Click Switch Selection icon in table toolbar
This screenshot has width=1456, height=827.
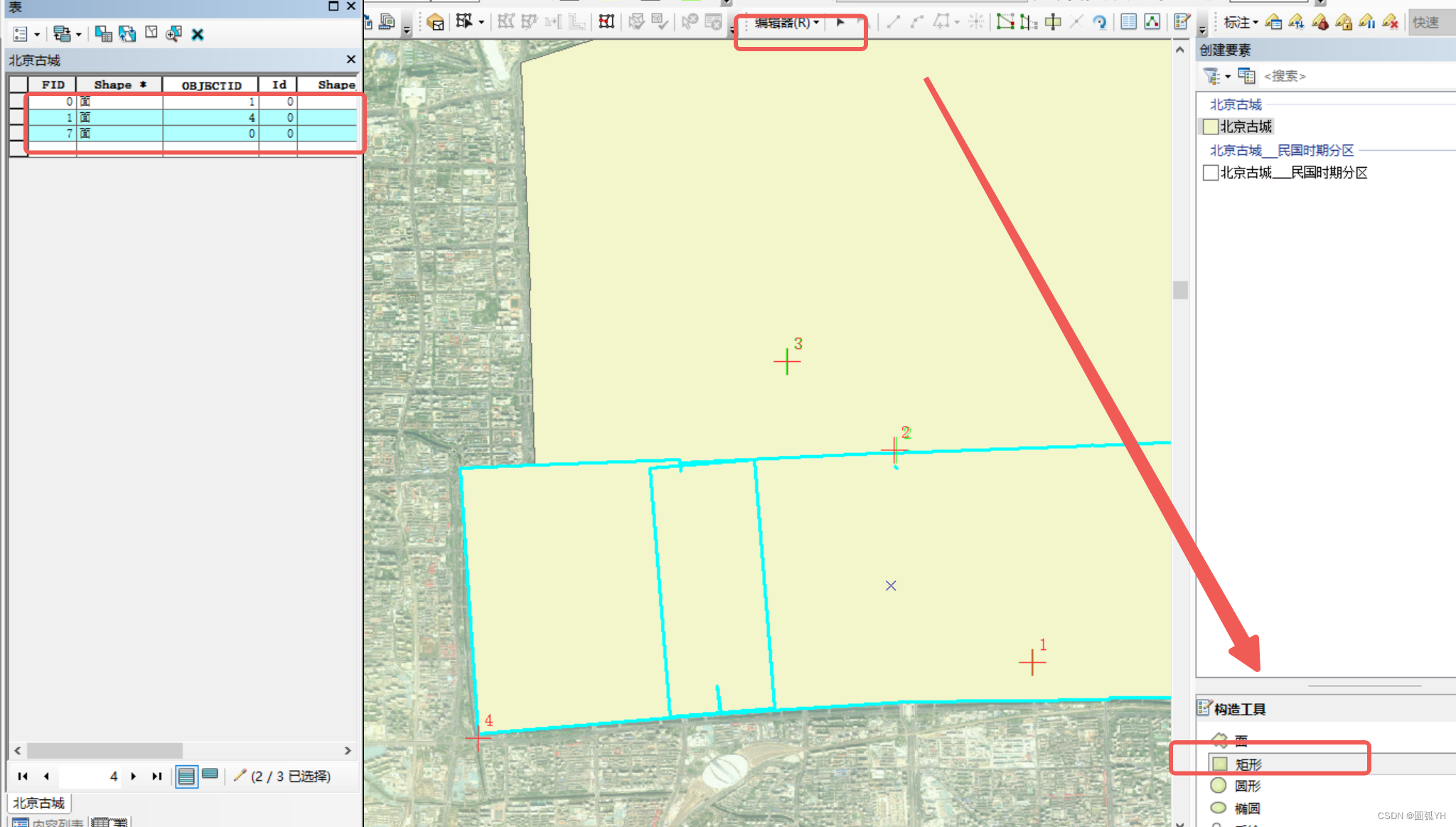coord(127,33)
